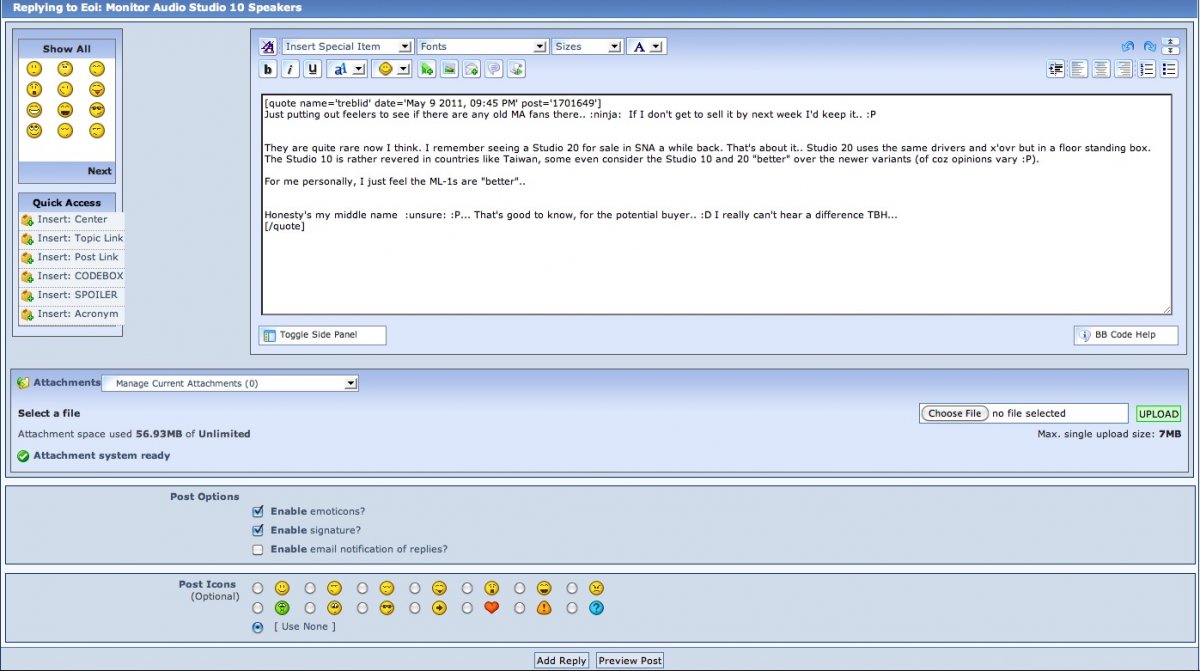The width and height of the screenshot is (1200, 671).
Task: Toggle Enable emoticons checkbox
Action: coord(258,511)
